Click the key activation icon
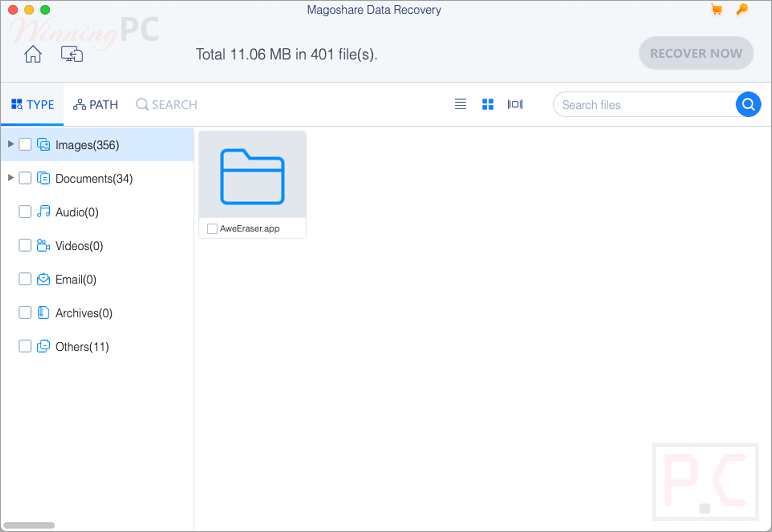 coord(741,9)
